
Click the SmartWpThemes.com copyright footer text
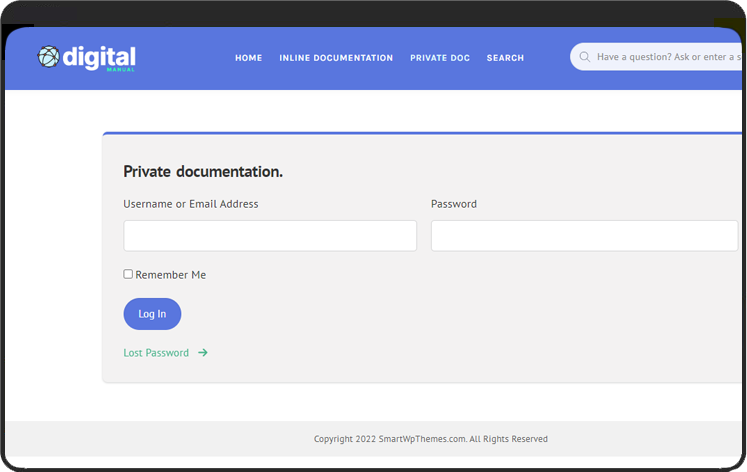pyautogui.click(x=430, y=439)
